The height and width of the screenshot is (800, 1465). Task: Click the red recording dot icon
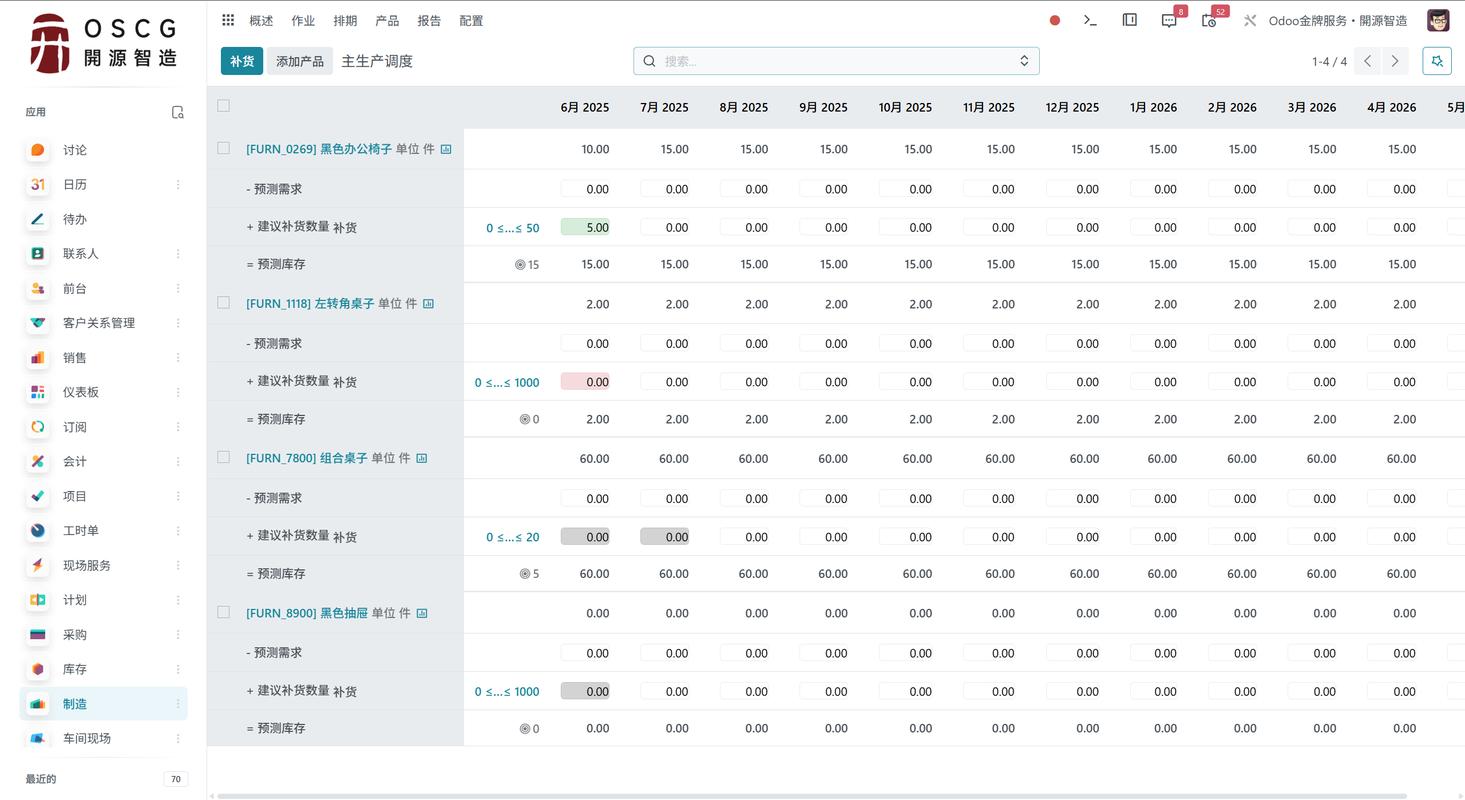1054,20
